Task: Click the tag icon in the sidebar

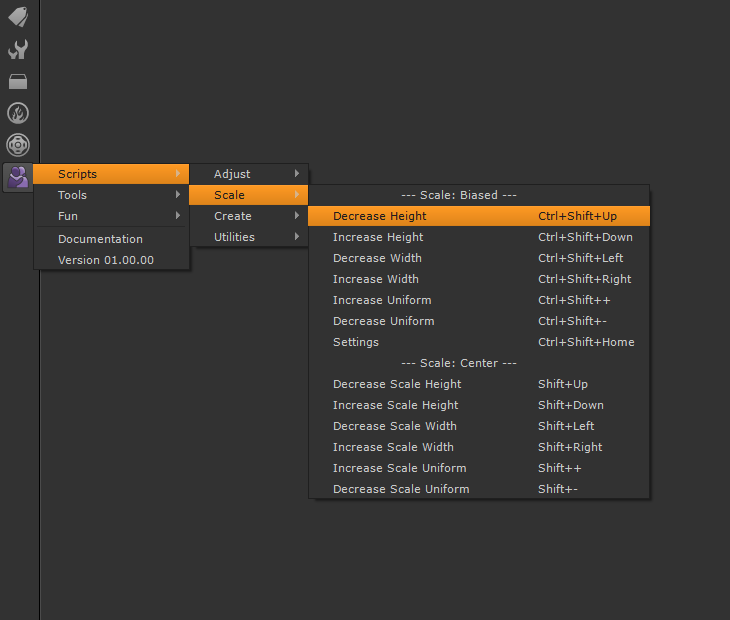Action: click(x=18, y=17)
